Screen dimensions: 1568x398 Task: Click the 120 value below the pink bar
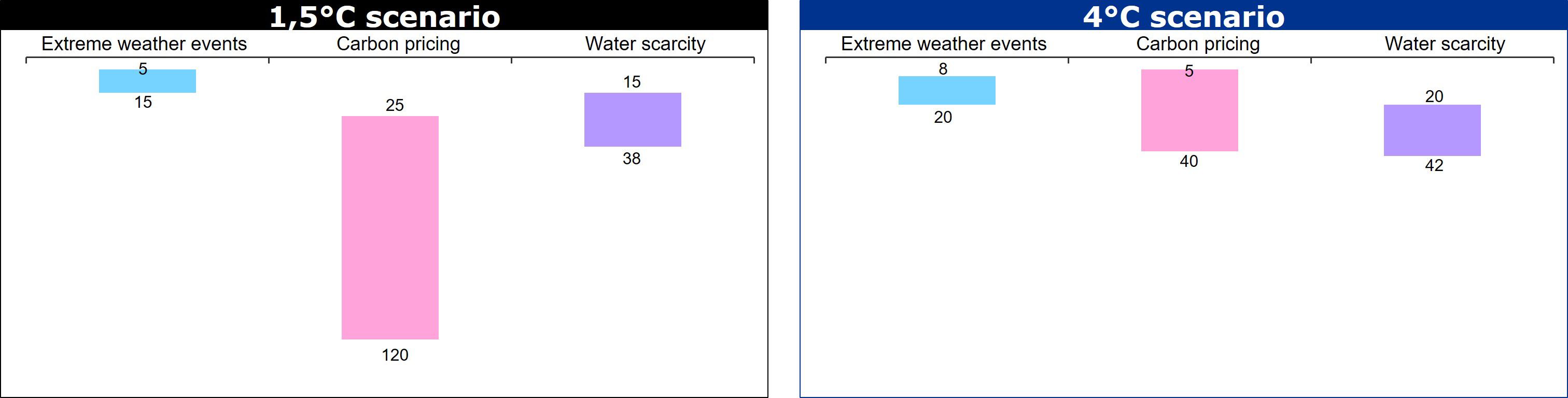point(395,355)
